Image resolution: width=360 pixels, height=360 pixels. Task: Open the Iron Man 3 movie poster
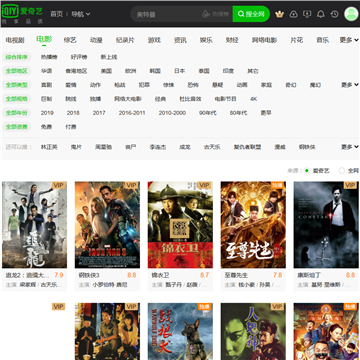(x=107, y=225)
